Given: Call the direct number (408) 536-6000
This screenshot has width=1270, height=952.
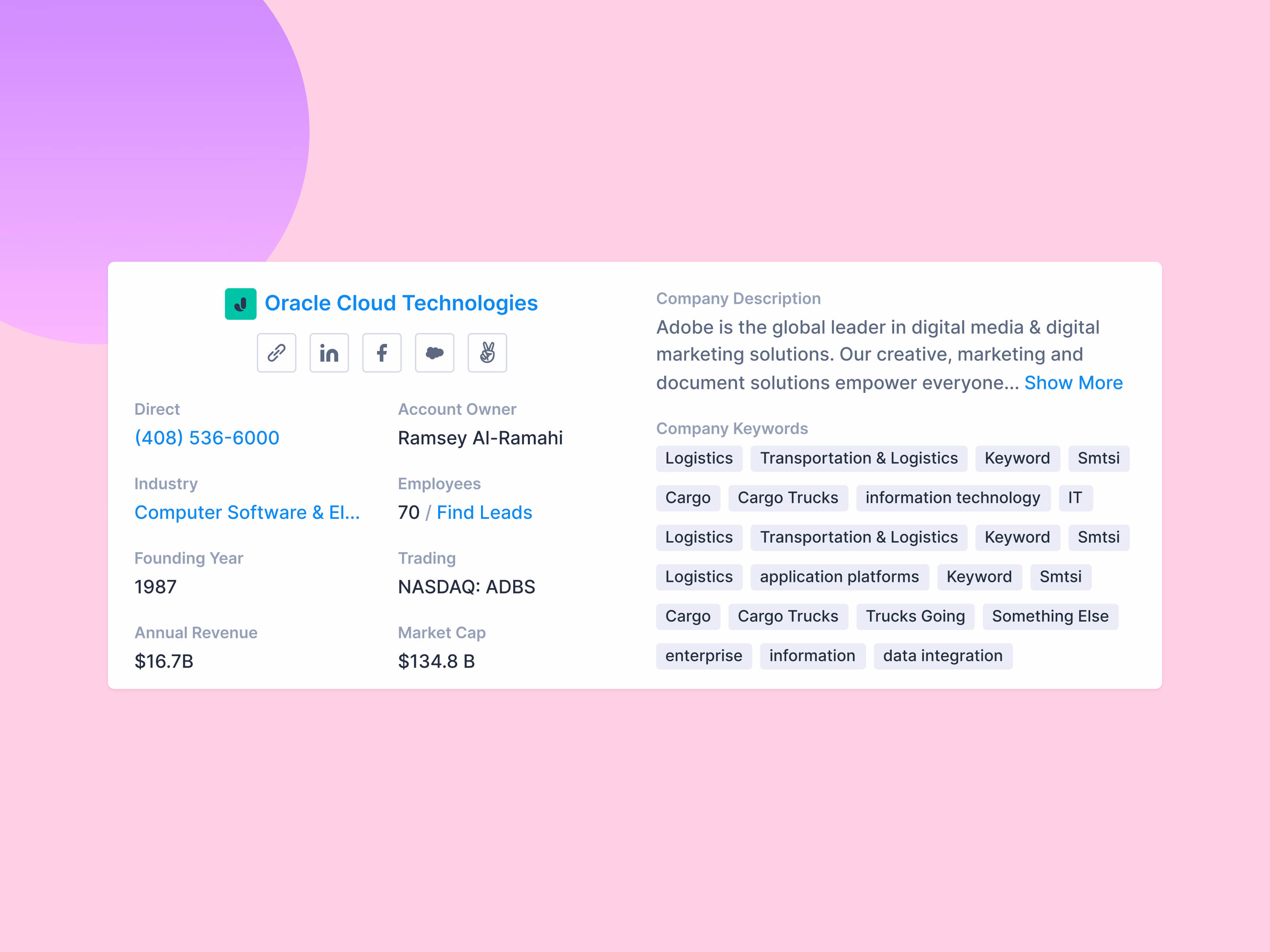Looking at the screenshot, I should 207,438.
